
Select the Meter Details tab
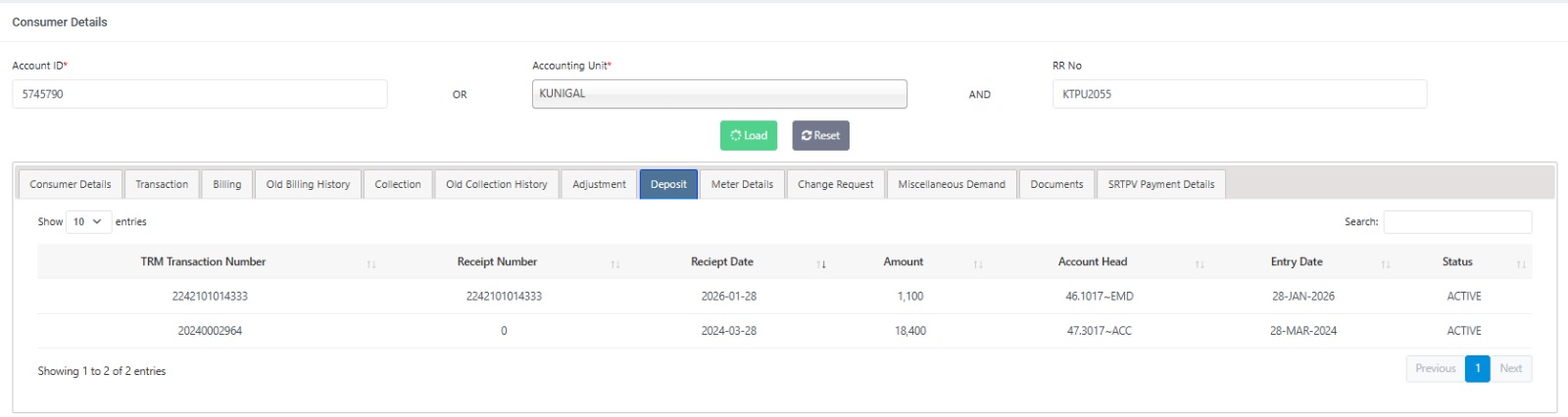point(742,184)
